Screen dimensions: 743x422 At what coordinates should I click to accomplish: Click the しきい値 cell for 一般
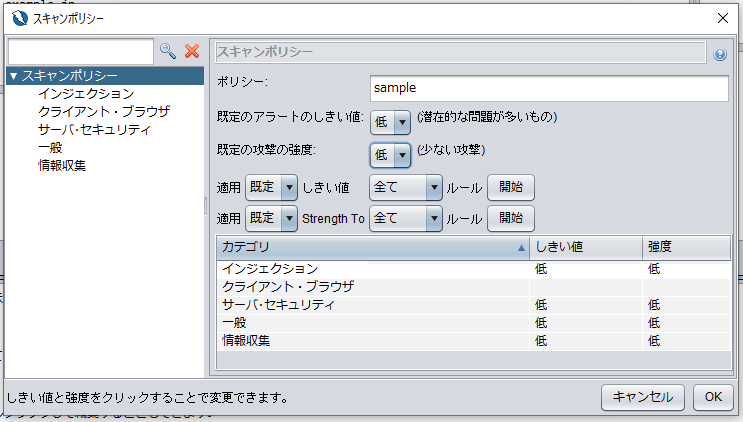click(x=586, y=323)
